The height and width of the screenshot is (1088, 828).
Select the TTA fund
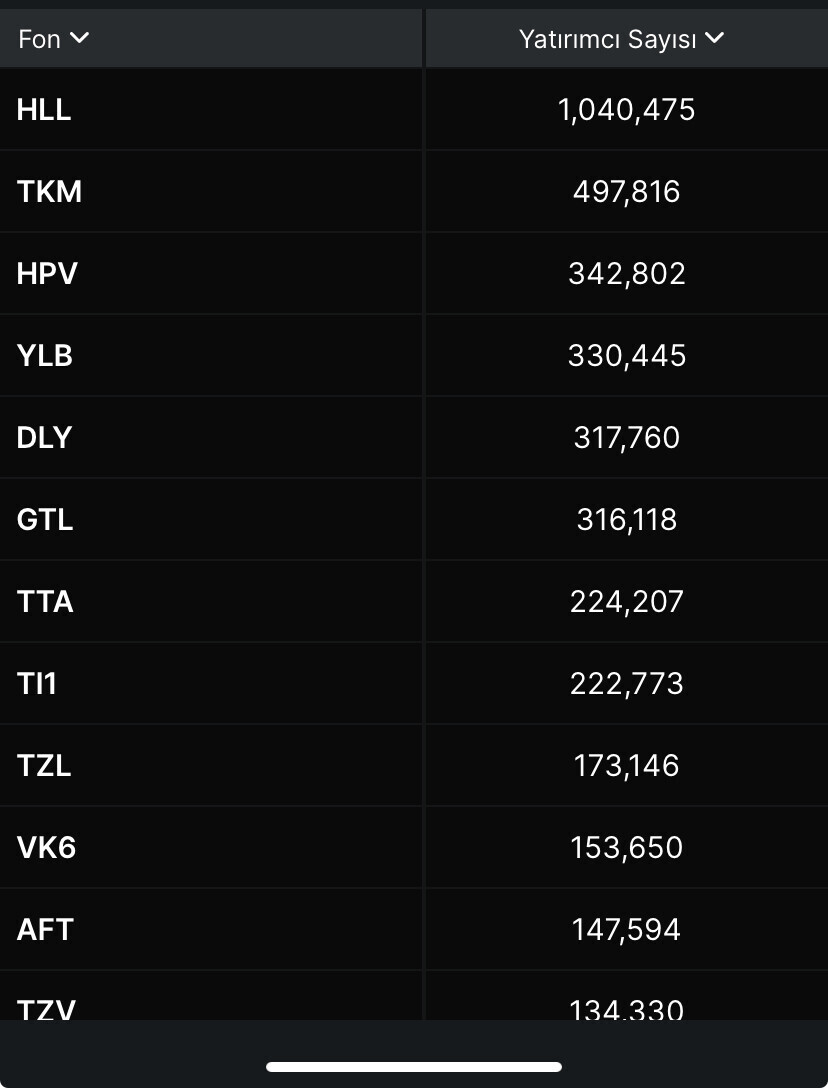pyautogui.click(x=45, y=602)
